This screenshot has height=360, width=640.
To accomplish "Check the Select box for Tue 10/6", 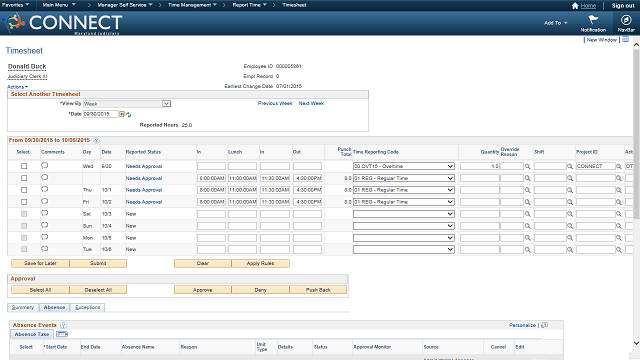I will point(24,249).
